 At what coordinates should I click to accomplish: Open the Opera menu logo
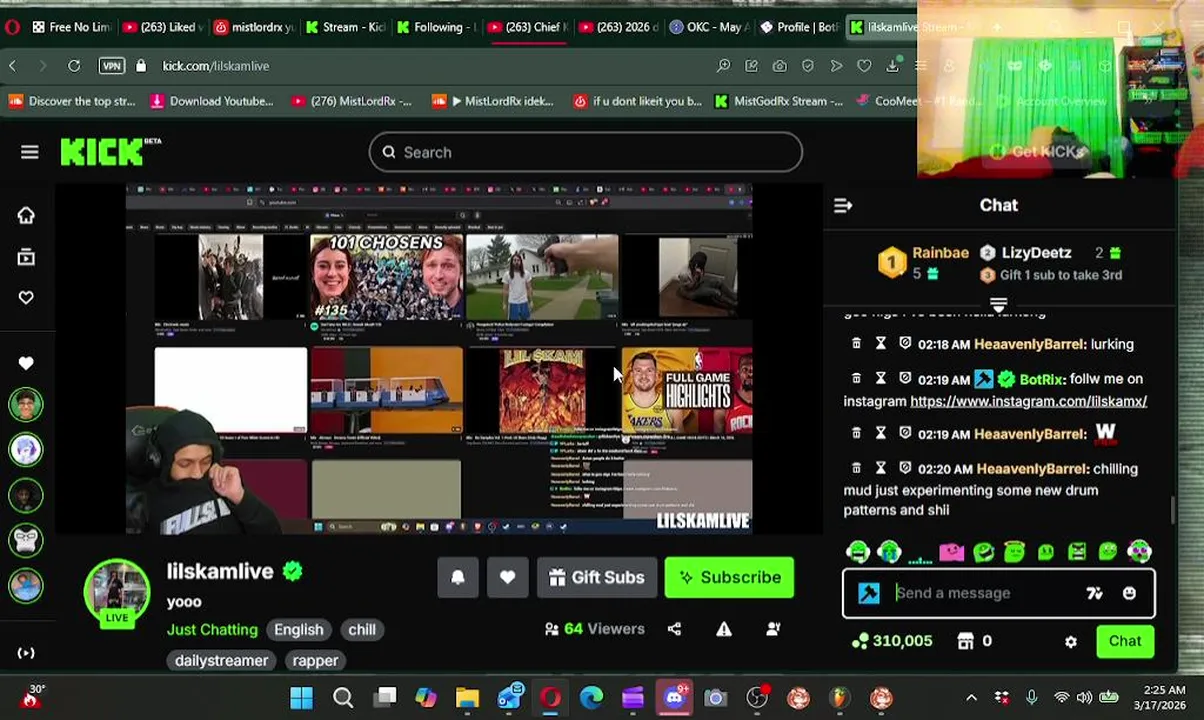click(12, 27)
